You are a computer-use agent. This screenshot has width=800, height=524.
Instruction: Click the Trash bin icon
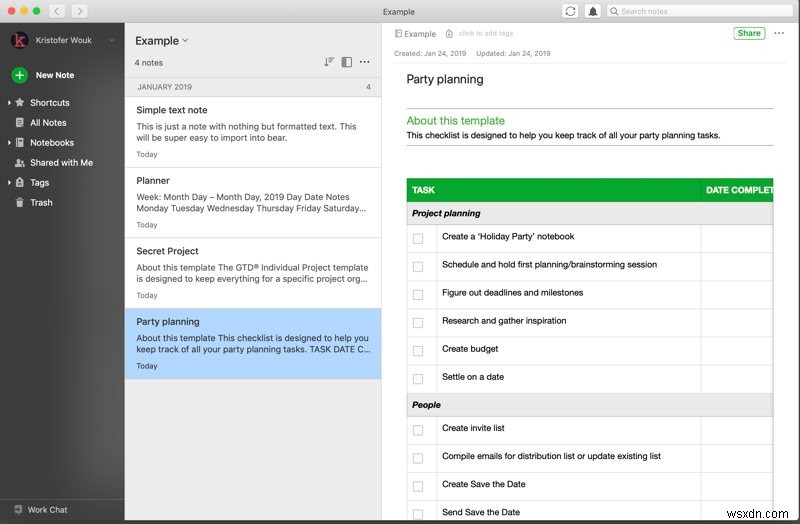click(x=20, y=203)
